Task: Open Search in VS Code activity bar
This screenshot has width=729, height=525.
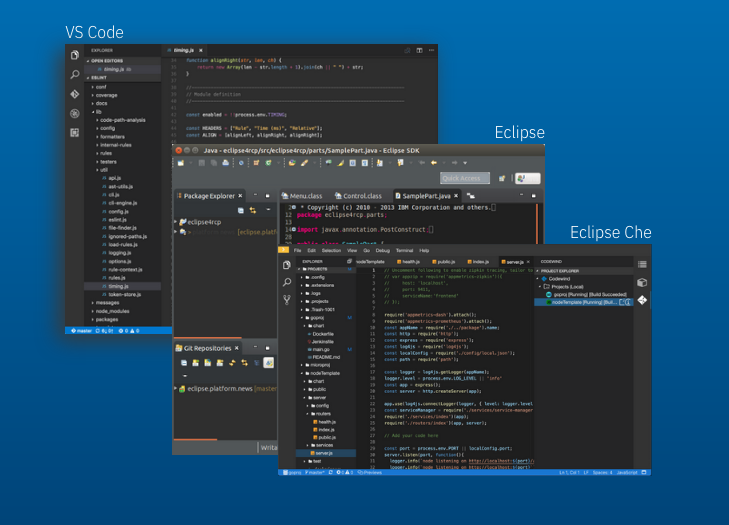Action: [x=74, y=74]
